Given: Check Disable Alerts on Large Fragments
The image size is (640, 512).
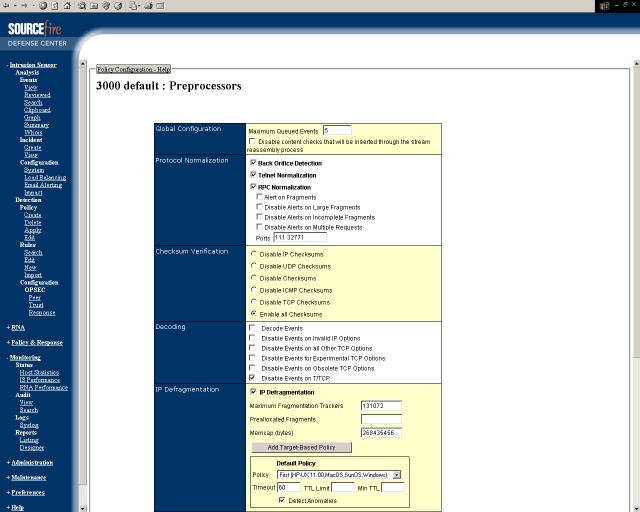Looking at the screenshot, I should point(259,207).
